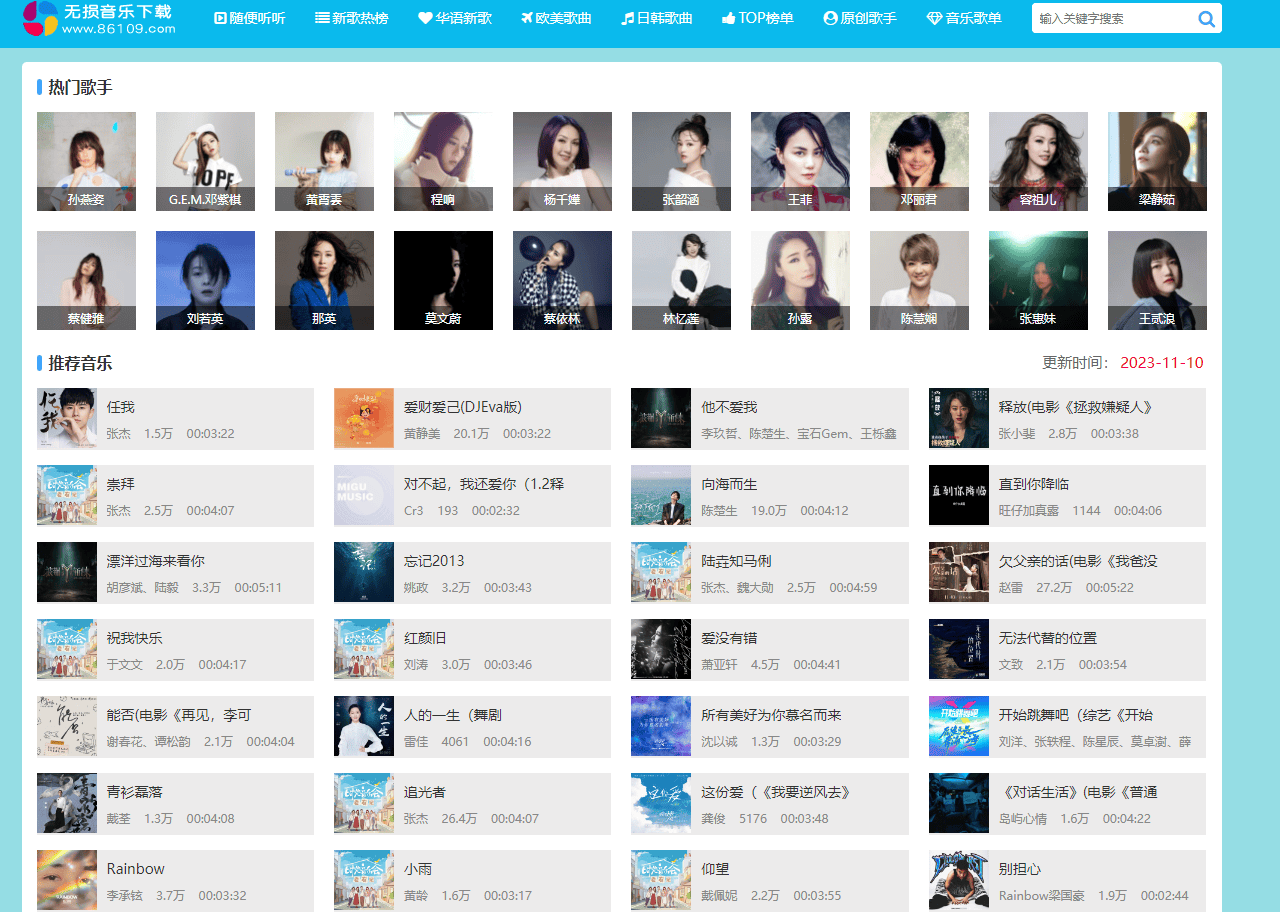Screen dimensions: 1280x912
Task: Open the 新歌热榜 chart
Action: [351, 18]
